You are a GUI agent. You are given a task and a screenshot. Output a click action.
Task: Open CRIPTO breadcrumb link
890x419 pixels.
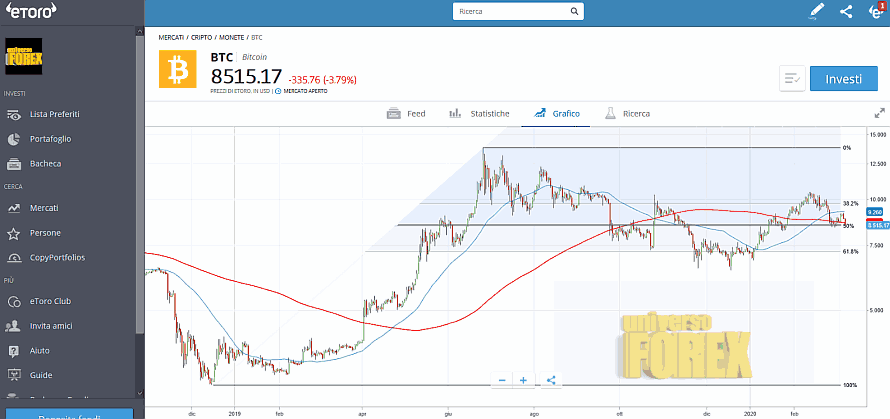pos(208,37)
